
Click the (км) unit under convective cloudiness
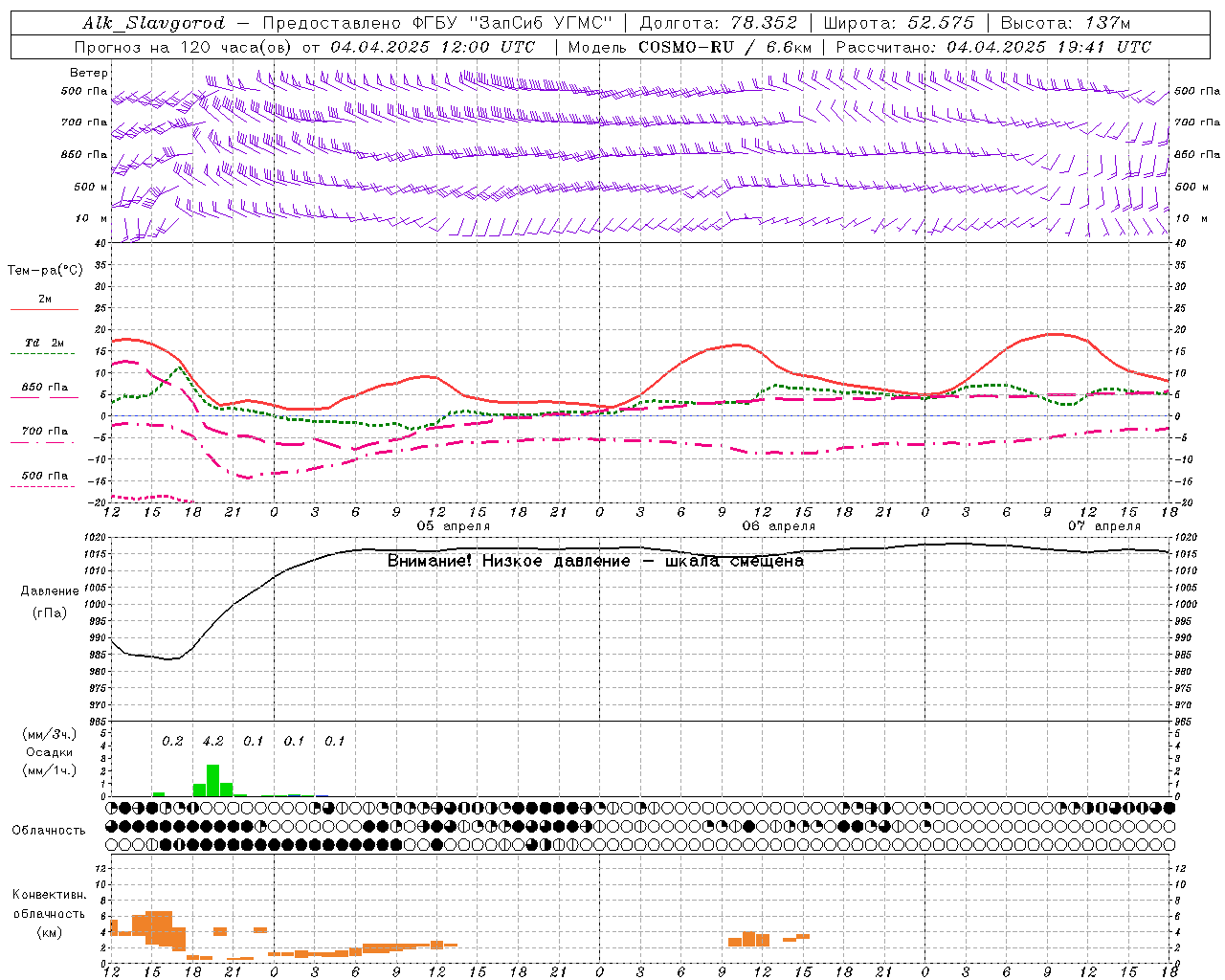(49, 932)
